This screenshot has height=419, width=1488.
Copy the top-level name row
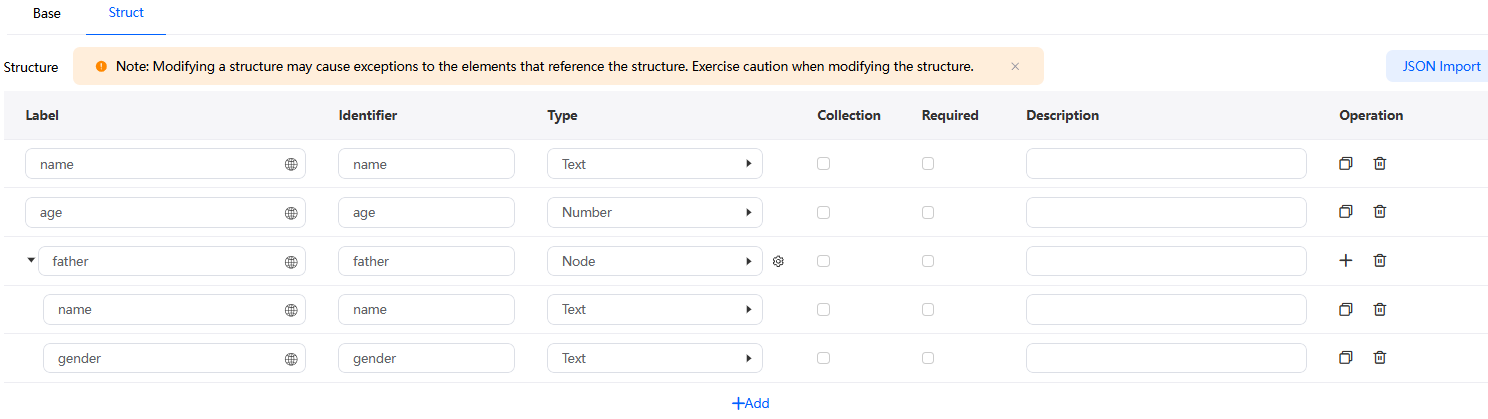click(x=1346, y=163)
